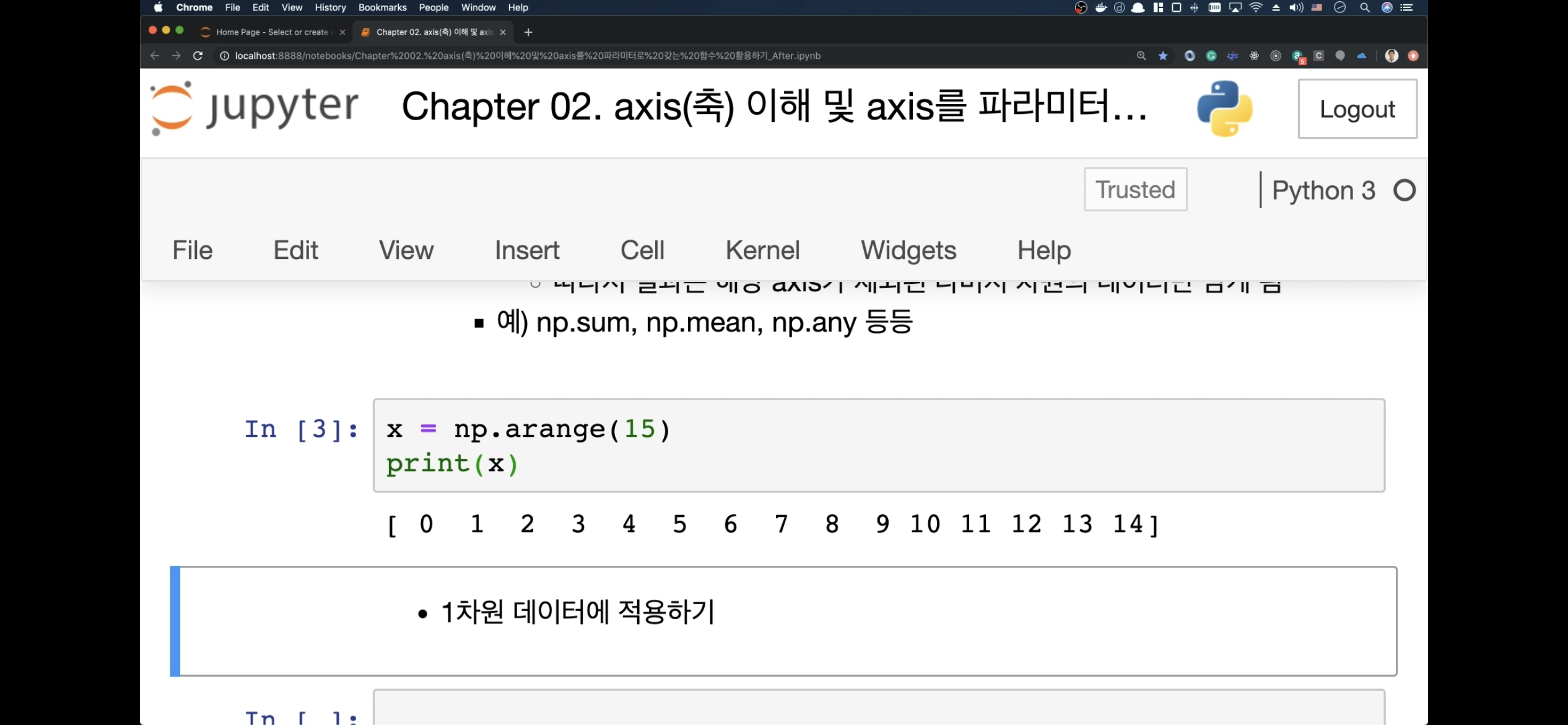Click the bookmark star icon
The width and height of the screenshot is (1568, 725).
coord(1163,56)
